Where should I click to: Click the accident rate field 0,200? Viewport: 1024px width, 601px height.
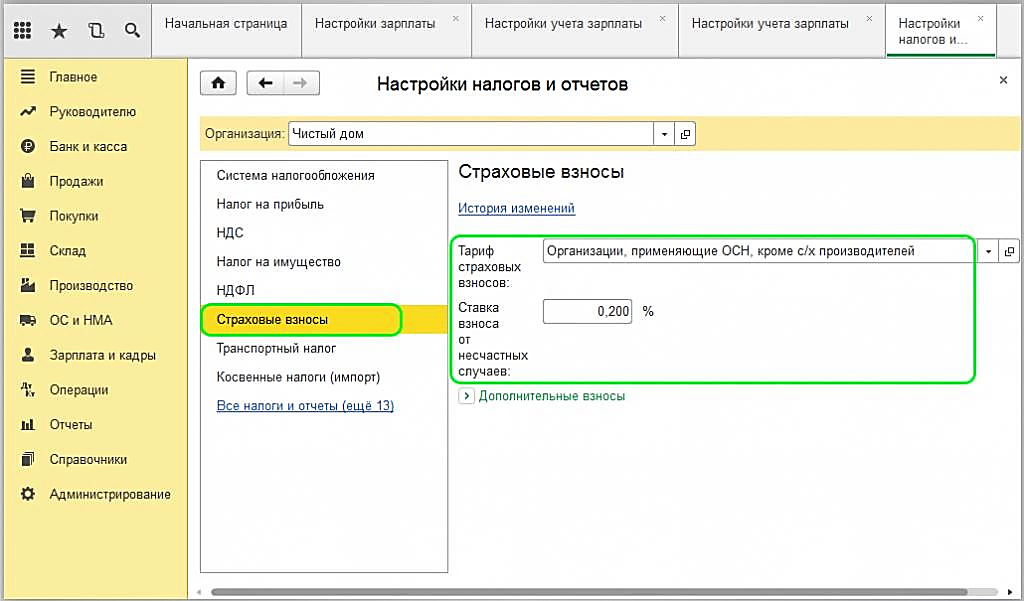(587, 312)
